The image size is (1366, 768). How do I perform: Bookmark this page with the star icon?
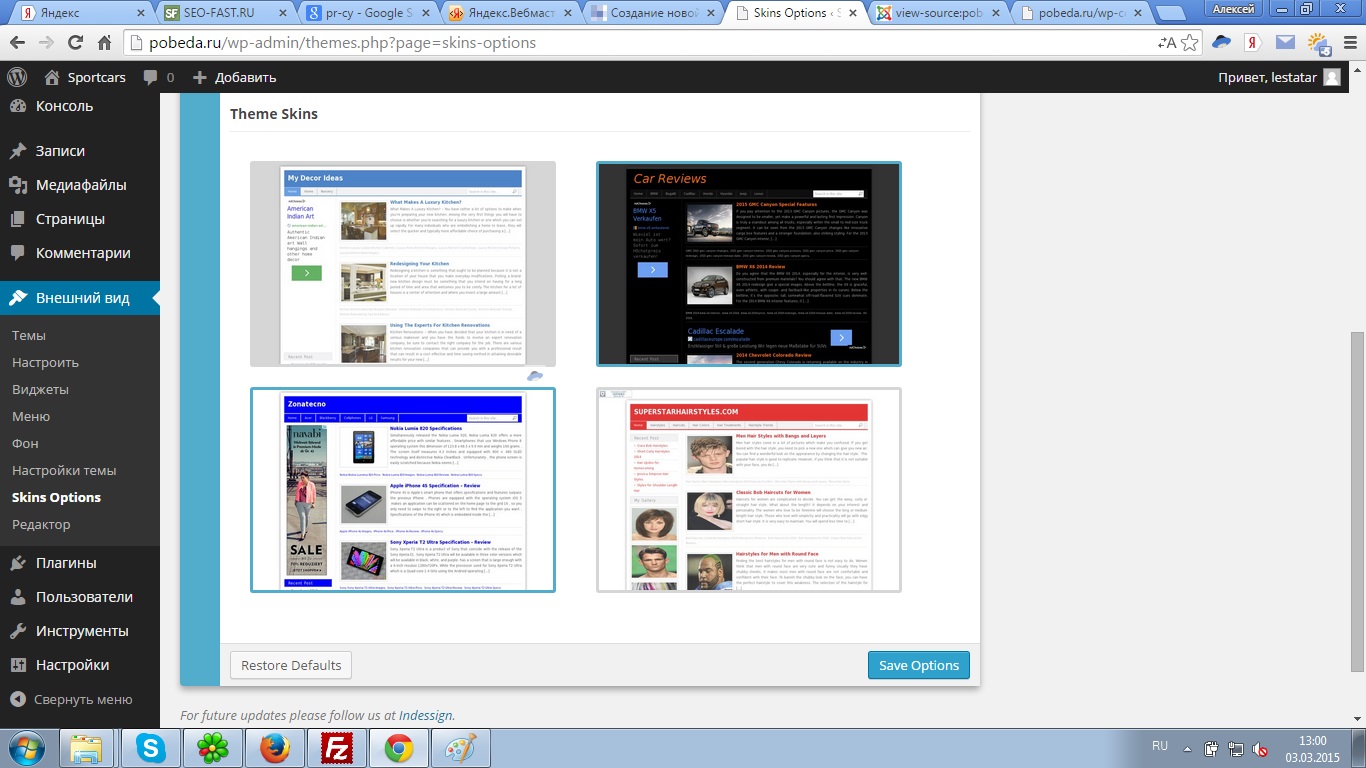pyautogui.click(x=1189, y=43)
